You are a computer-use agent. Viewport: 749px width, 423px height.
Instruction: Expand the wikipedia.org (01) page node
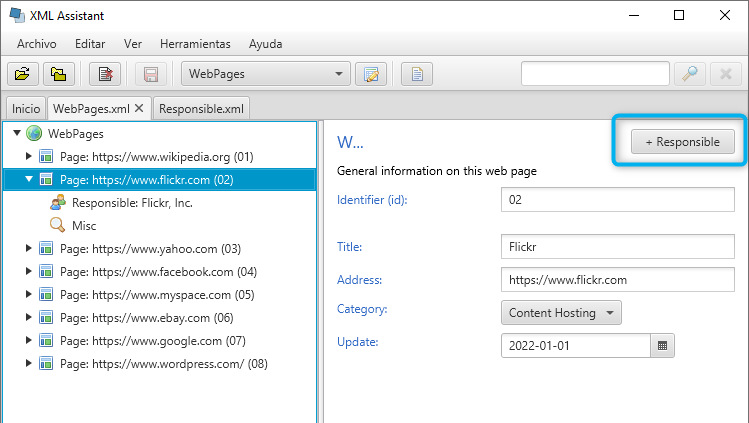[29, 157]
